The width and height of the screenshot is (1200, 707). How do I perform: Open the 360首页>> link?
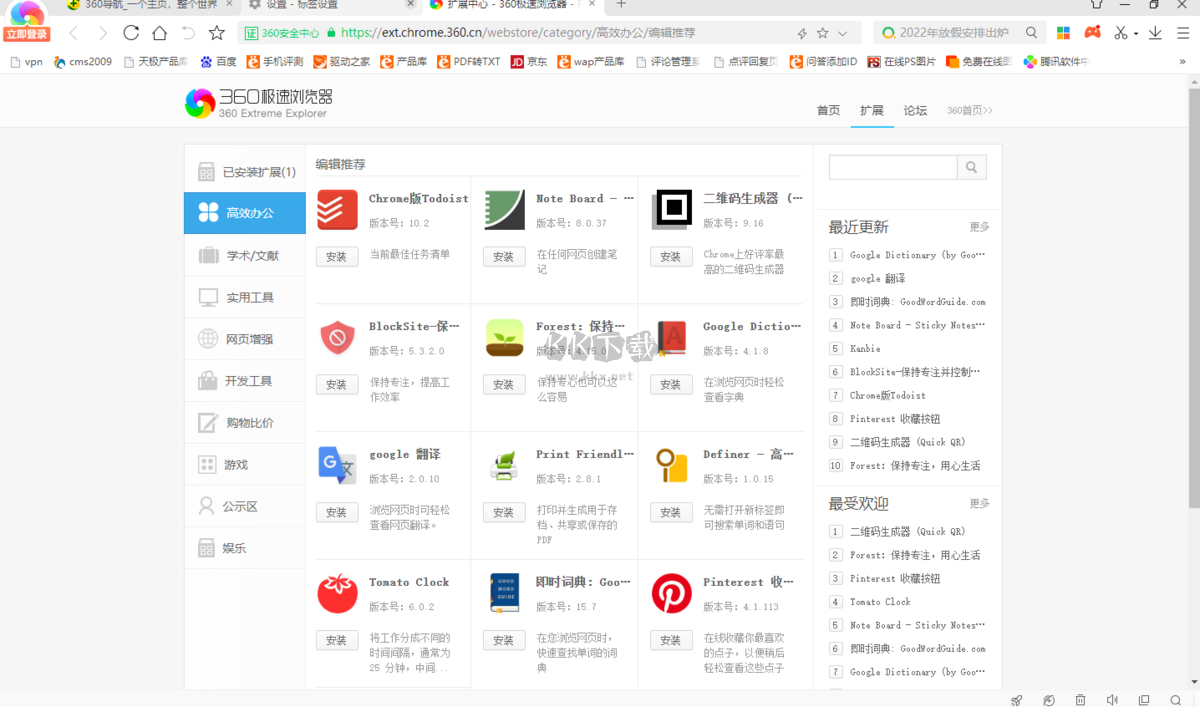pos(970,111)
